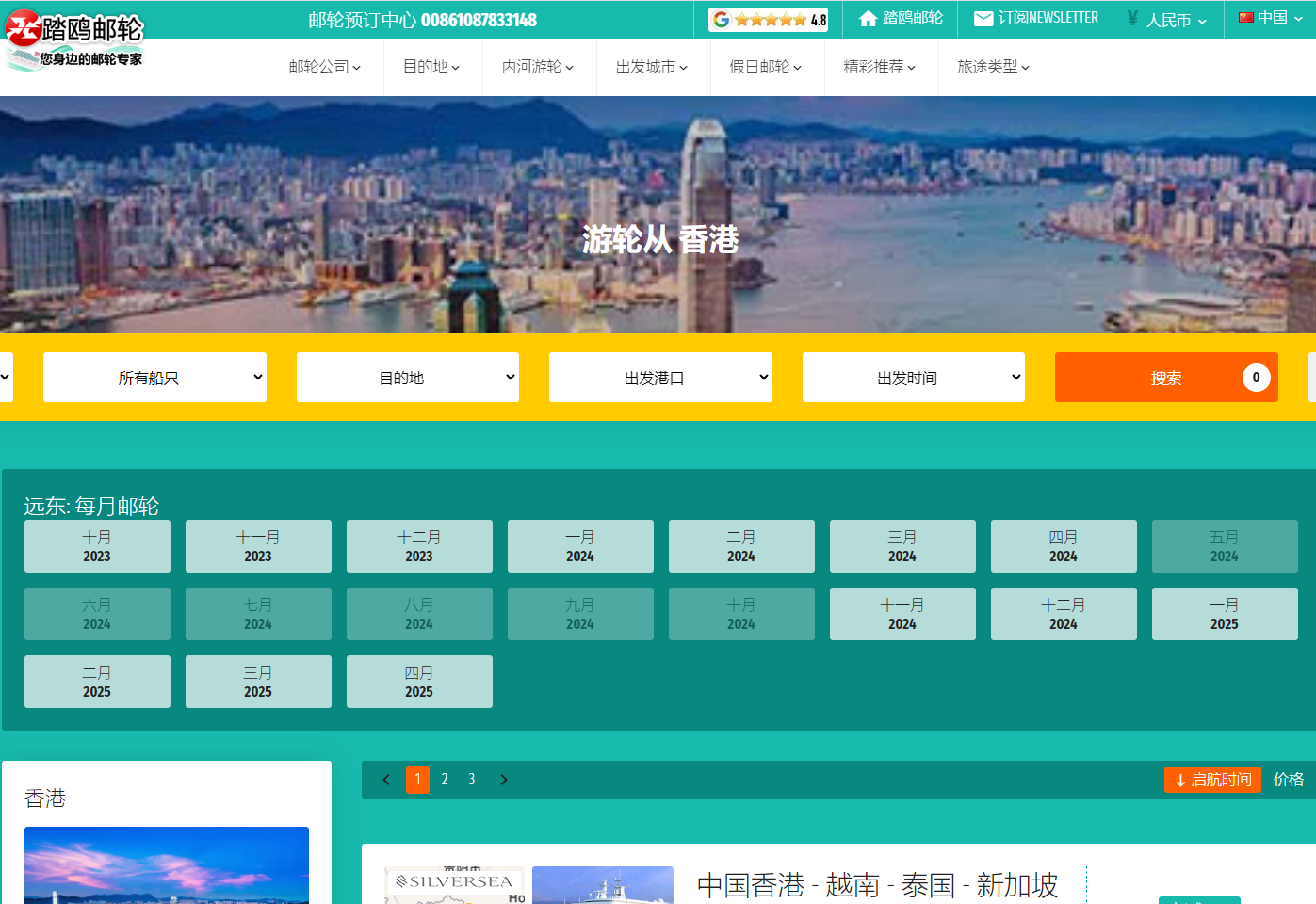Sort results by 启航时间
The image size is (1316, 904).
pyautogui.click(x=1212, y=780)
